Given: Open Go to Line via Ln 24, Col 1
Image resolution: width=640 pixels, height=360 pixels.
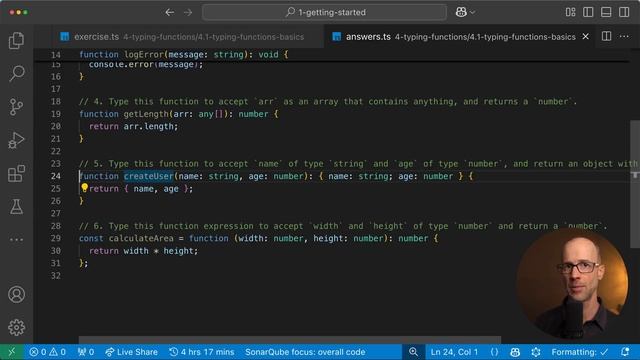Looking at the screenshot, I should click(454, 352).
